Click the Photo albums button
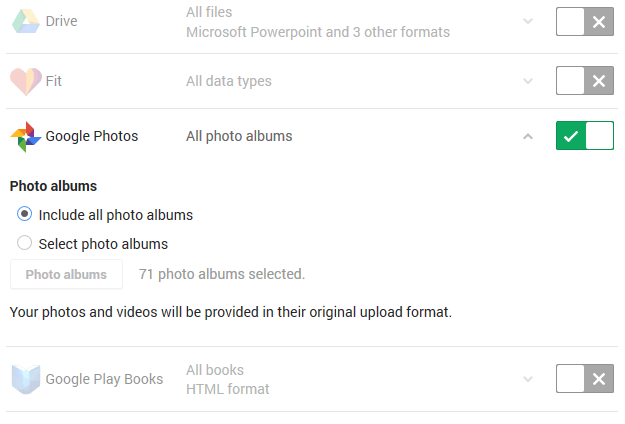Viewport: 625px width, 424px height. click(67, 274)
